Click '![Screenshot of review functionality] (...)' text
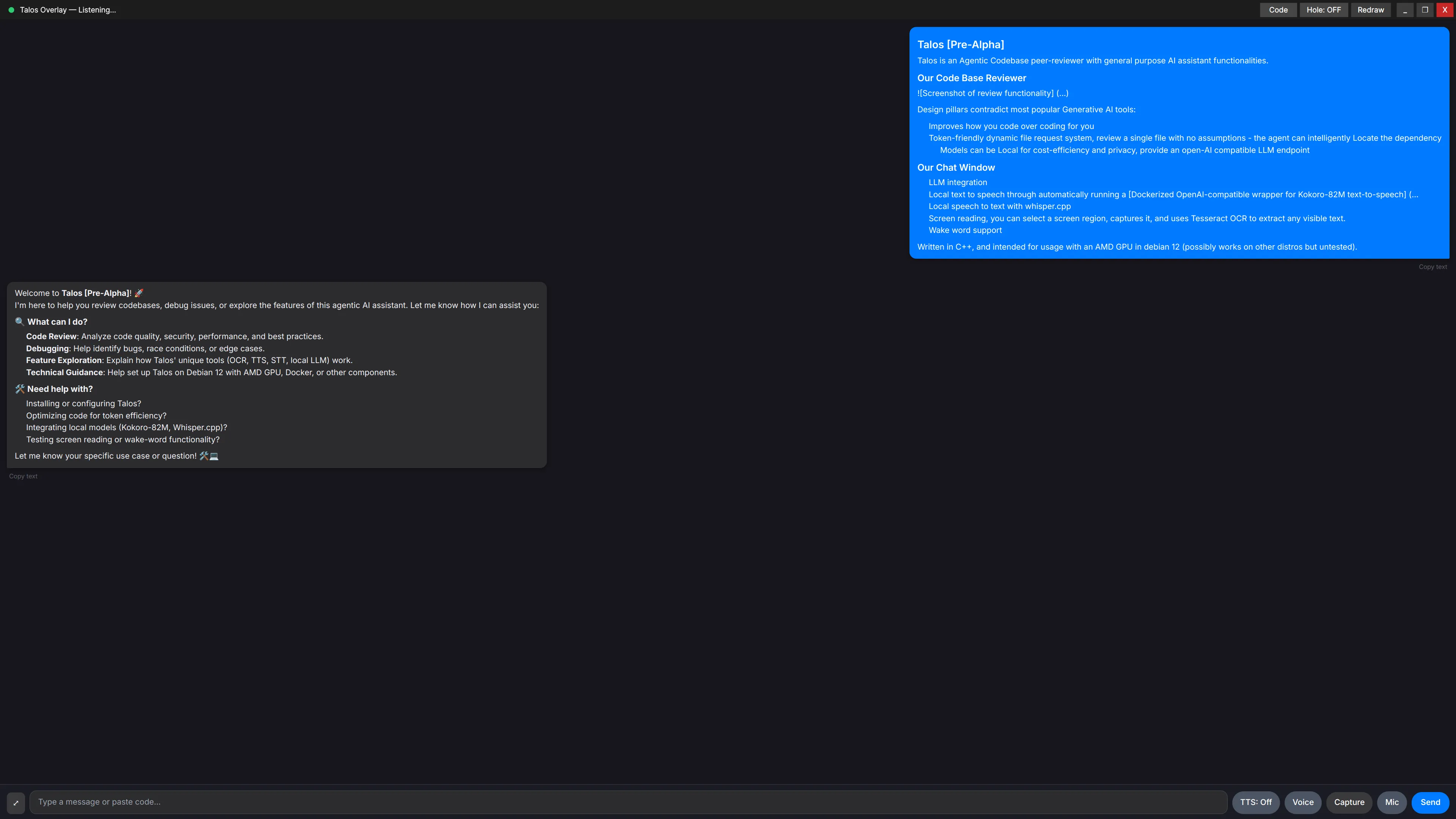This screenshot has width=1456, height=819. [x=993, y=93]
